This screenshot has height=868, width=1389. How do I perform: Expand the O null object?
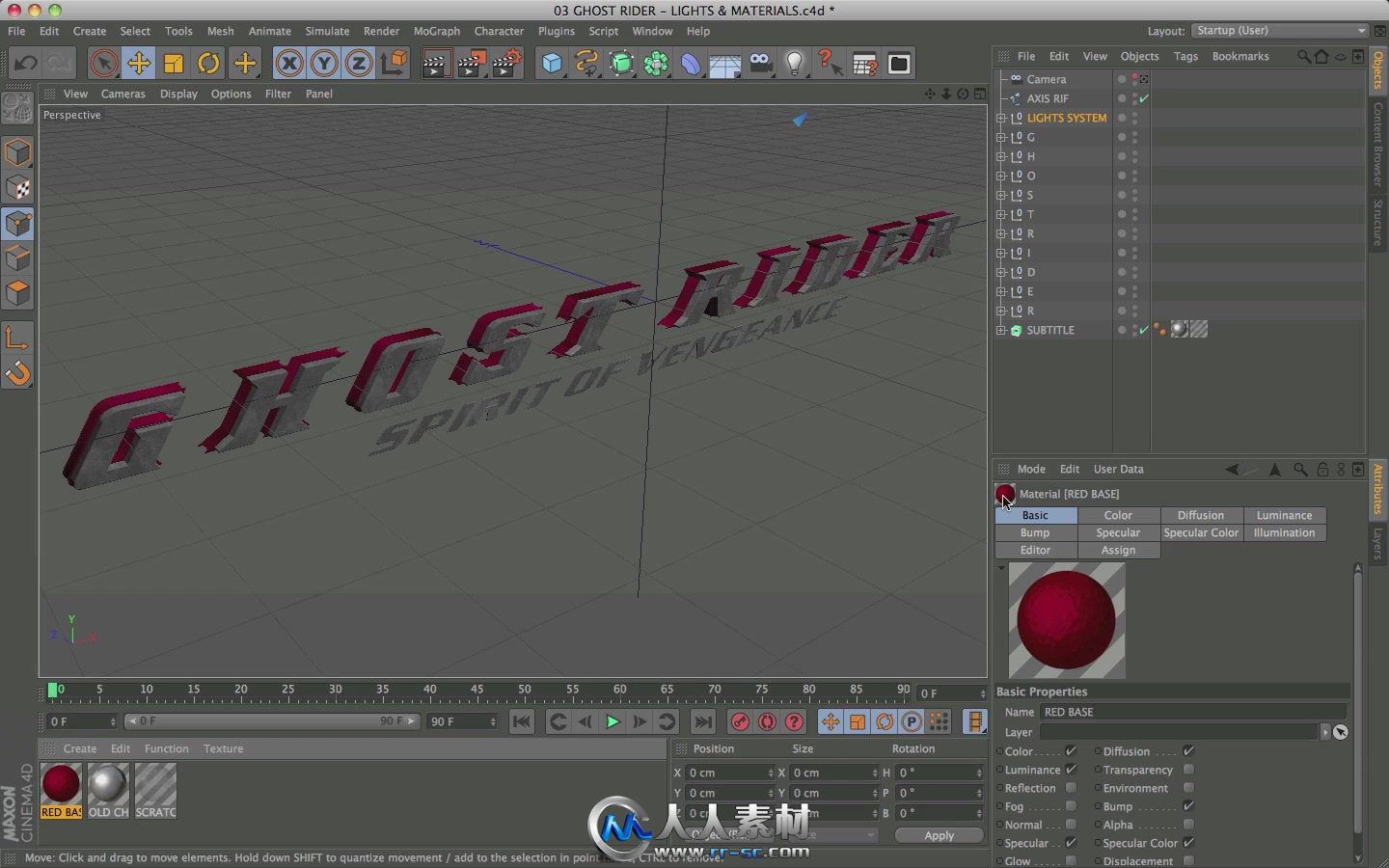click(1001, 176)
